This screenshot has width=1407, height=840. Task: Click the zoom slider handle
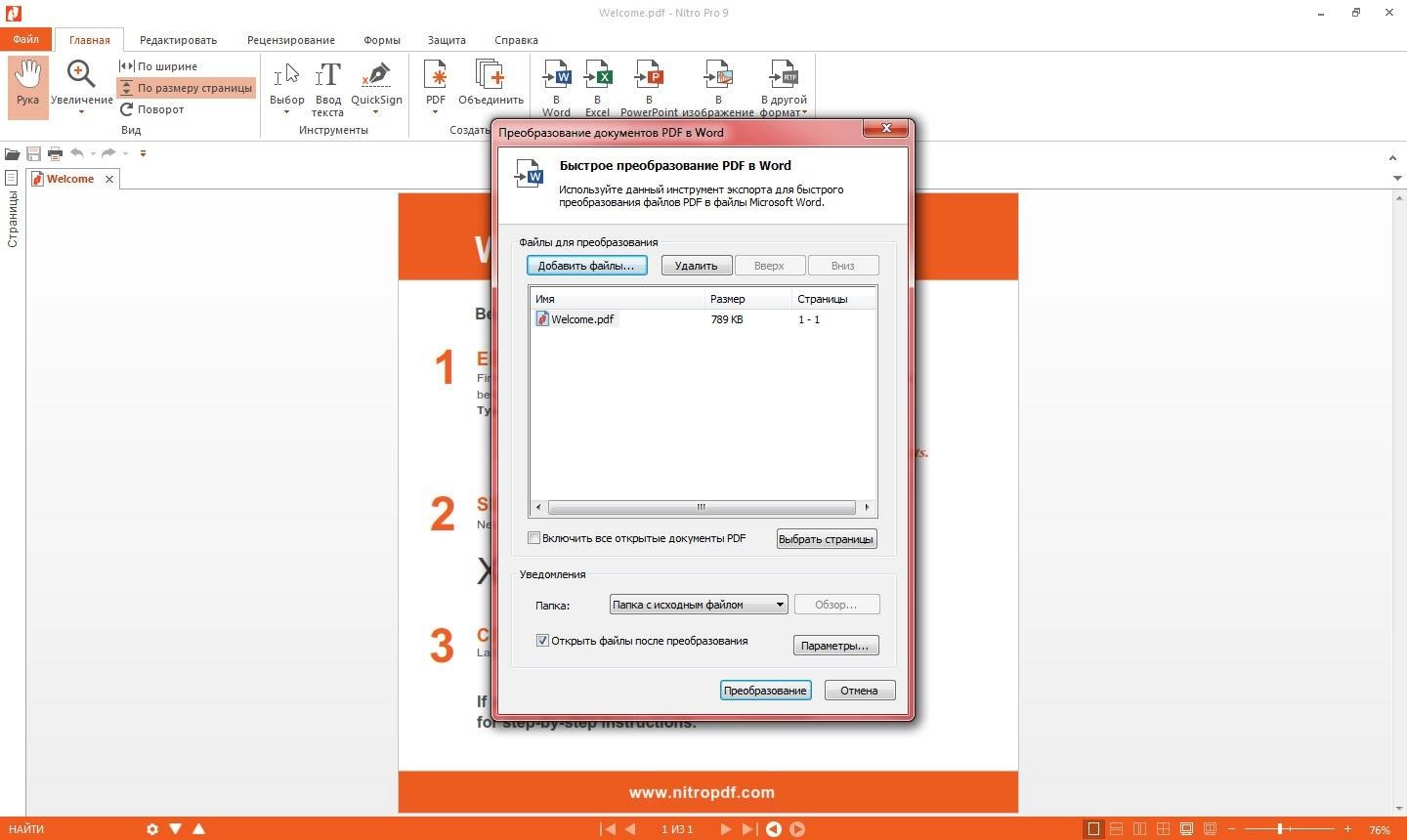[x=1279, y=829]
